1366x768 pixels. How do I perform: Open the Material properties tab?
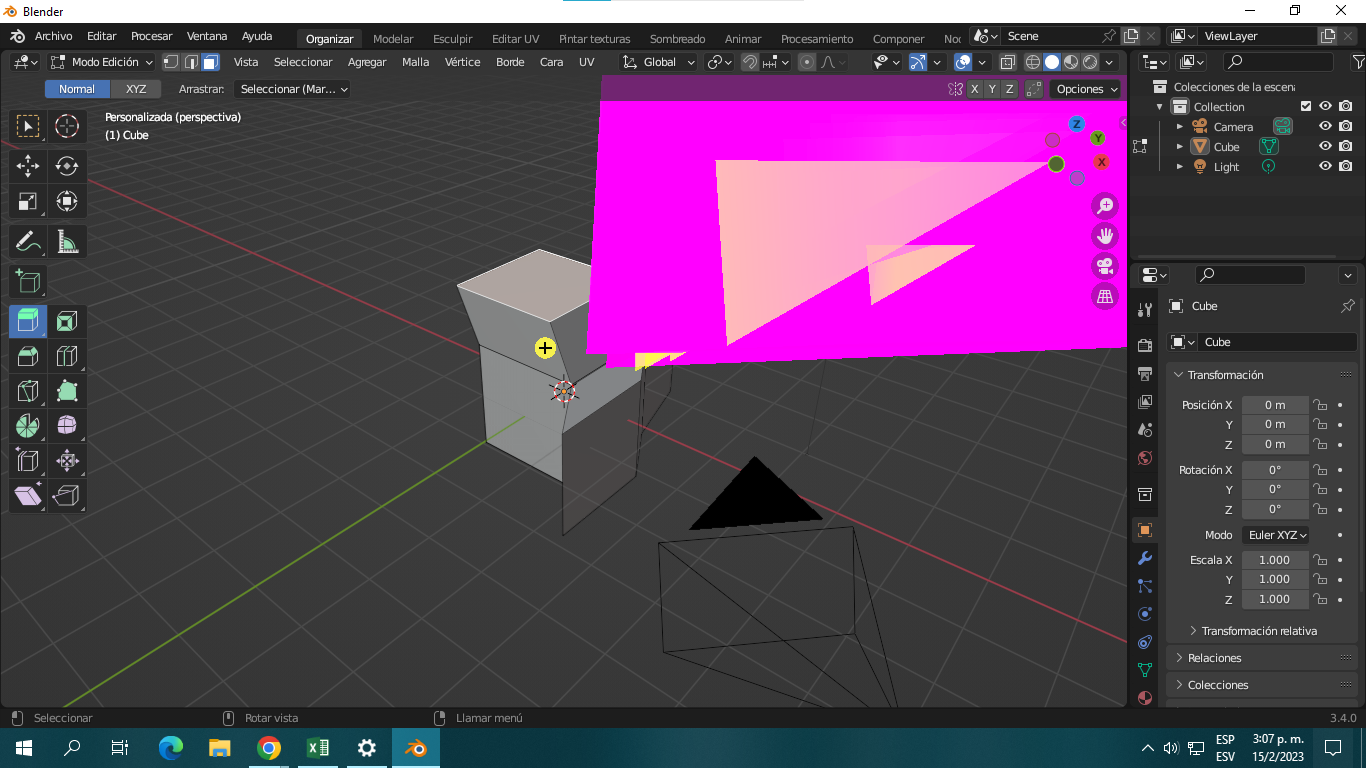pyautogui.click(x=1145, y=698)
